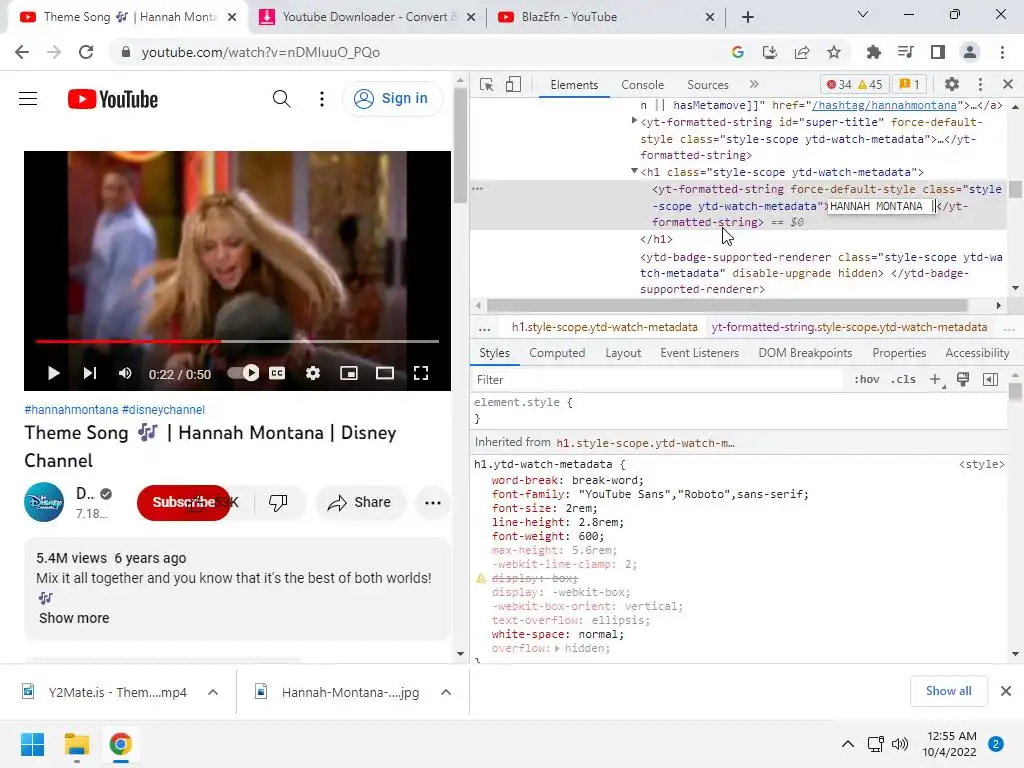Bookmark this page with star icon

(834, 52)
